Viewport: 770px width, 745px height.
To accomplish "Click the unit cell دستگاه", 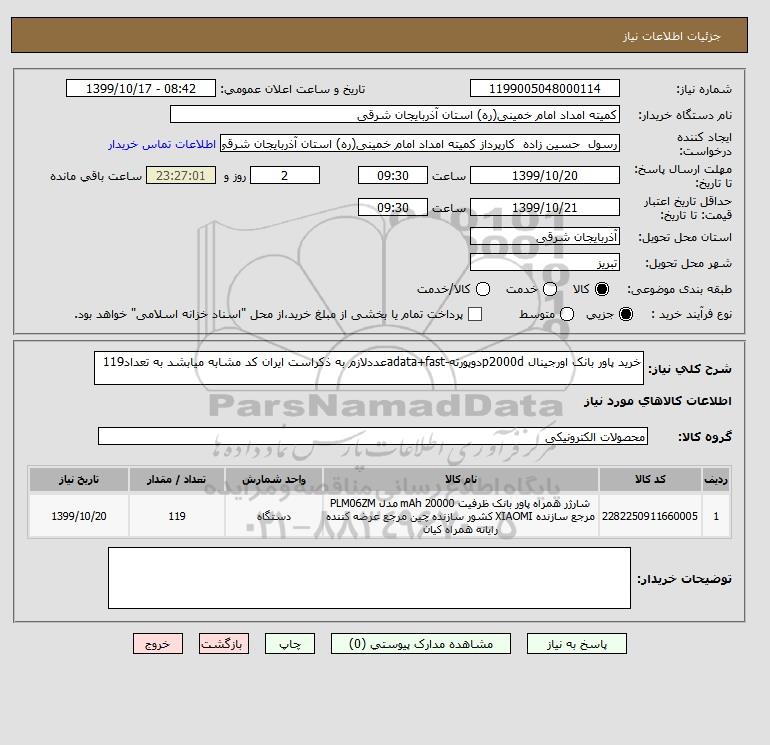I will (274, 516).
